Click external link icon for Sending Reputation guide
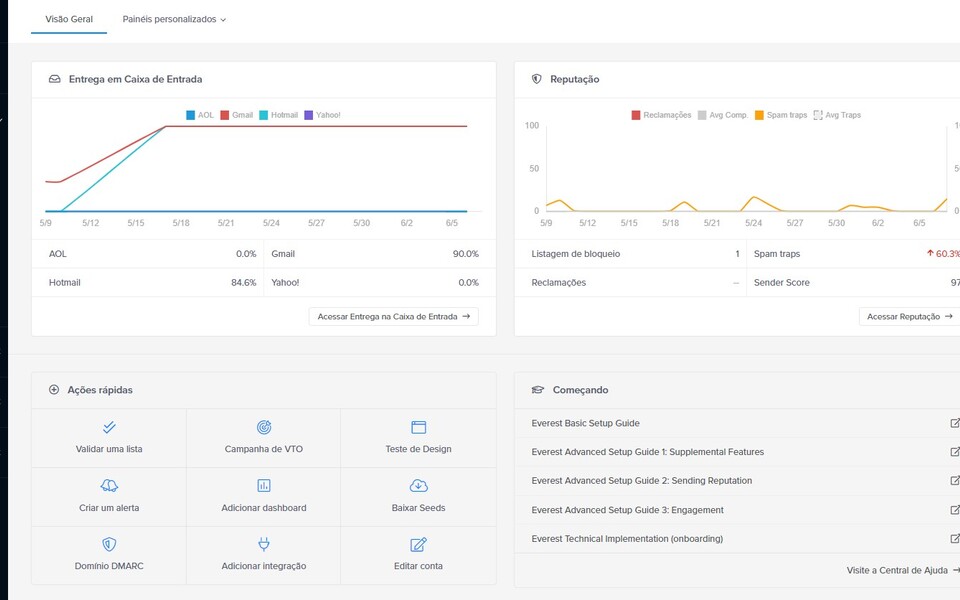 (954, 481)
